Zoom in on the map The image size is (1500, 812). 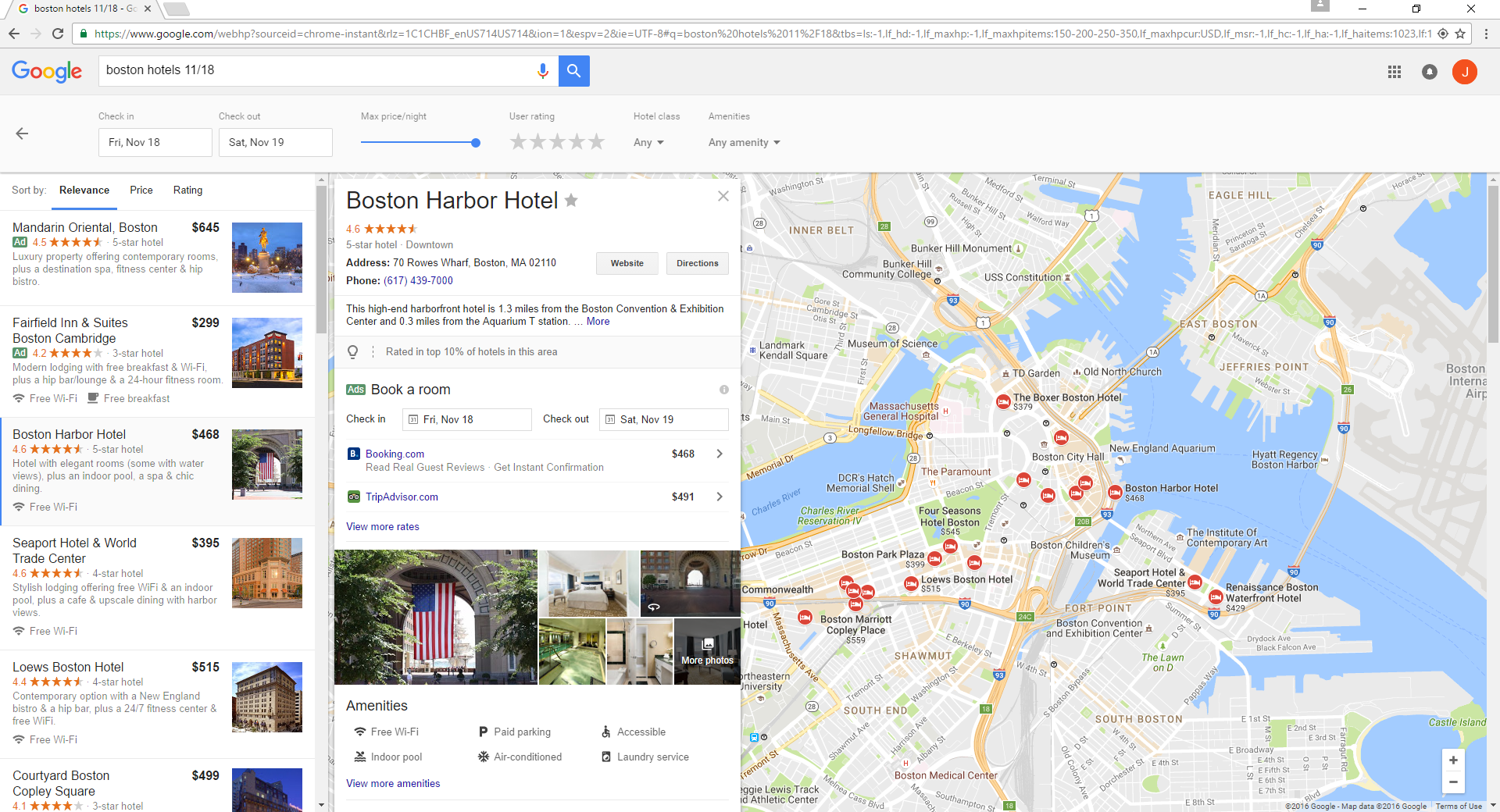pyautogui.click(x=1453, y=760)
